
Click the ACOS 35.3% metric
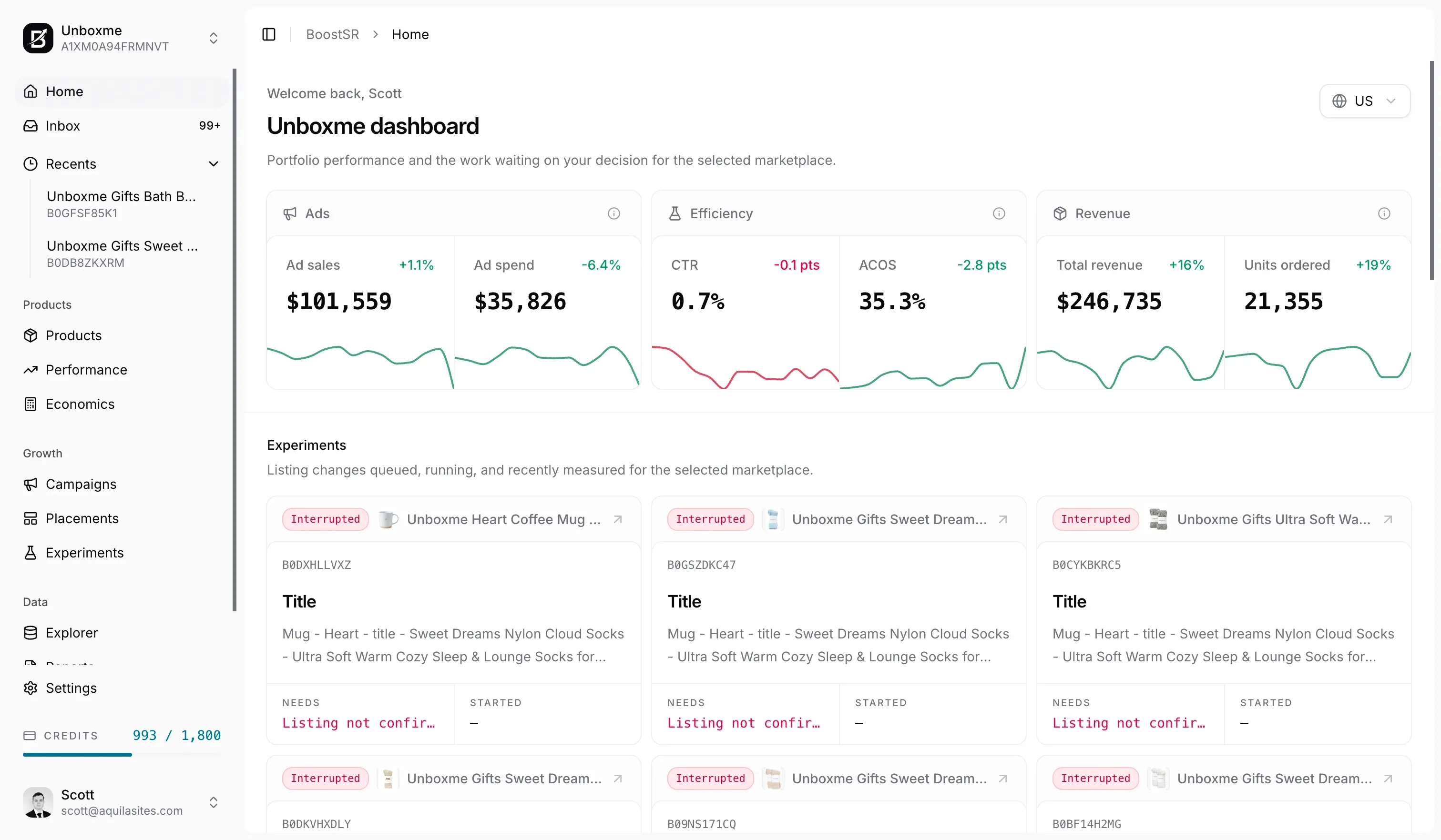[x=932, y=313]
